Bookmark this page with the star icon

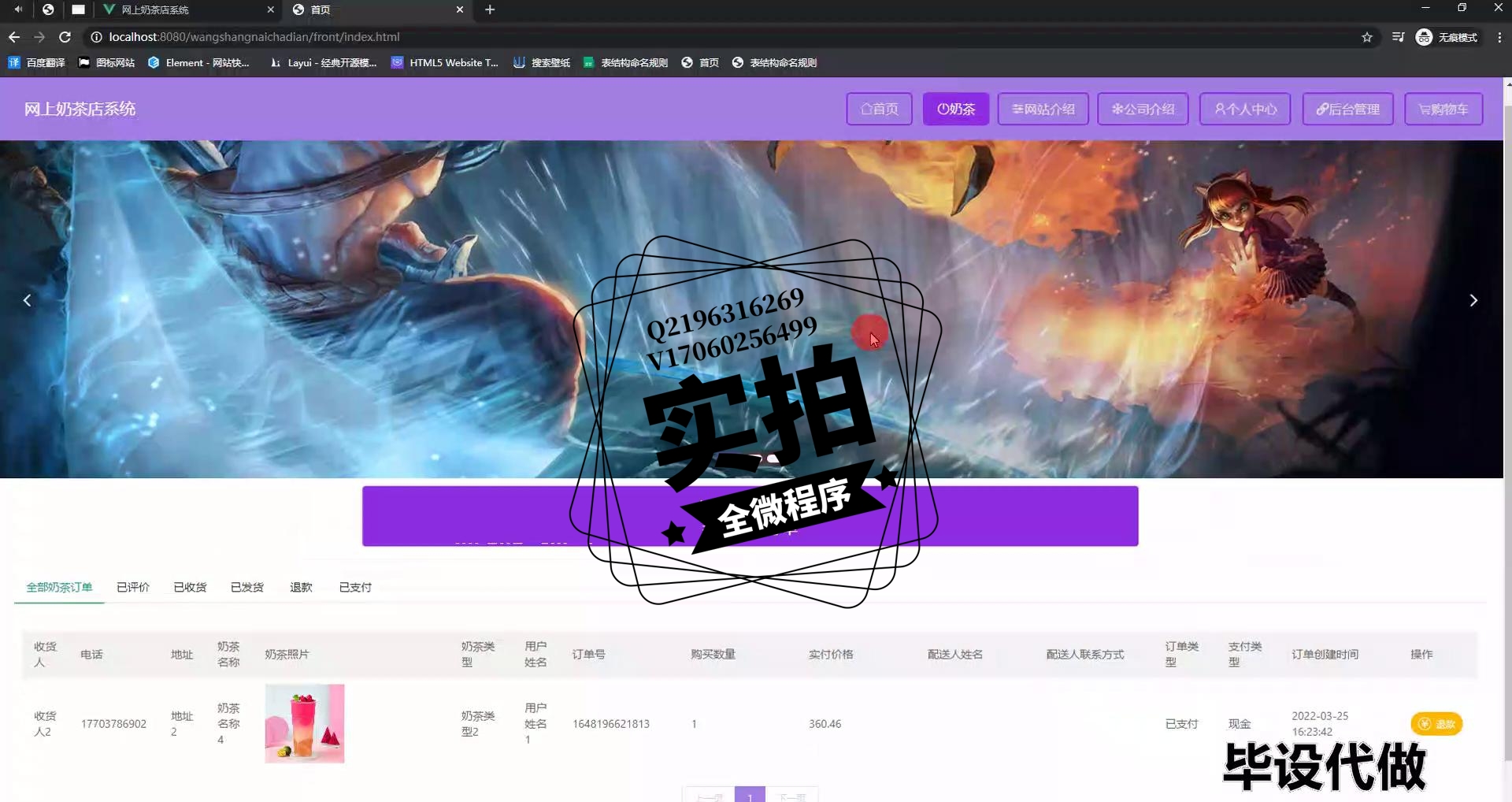coord(1367,37)
